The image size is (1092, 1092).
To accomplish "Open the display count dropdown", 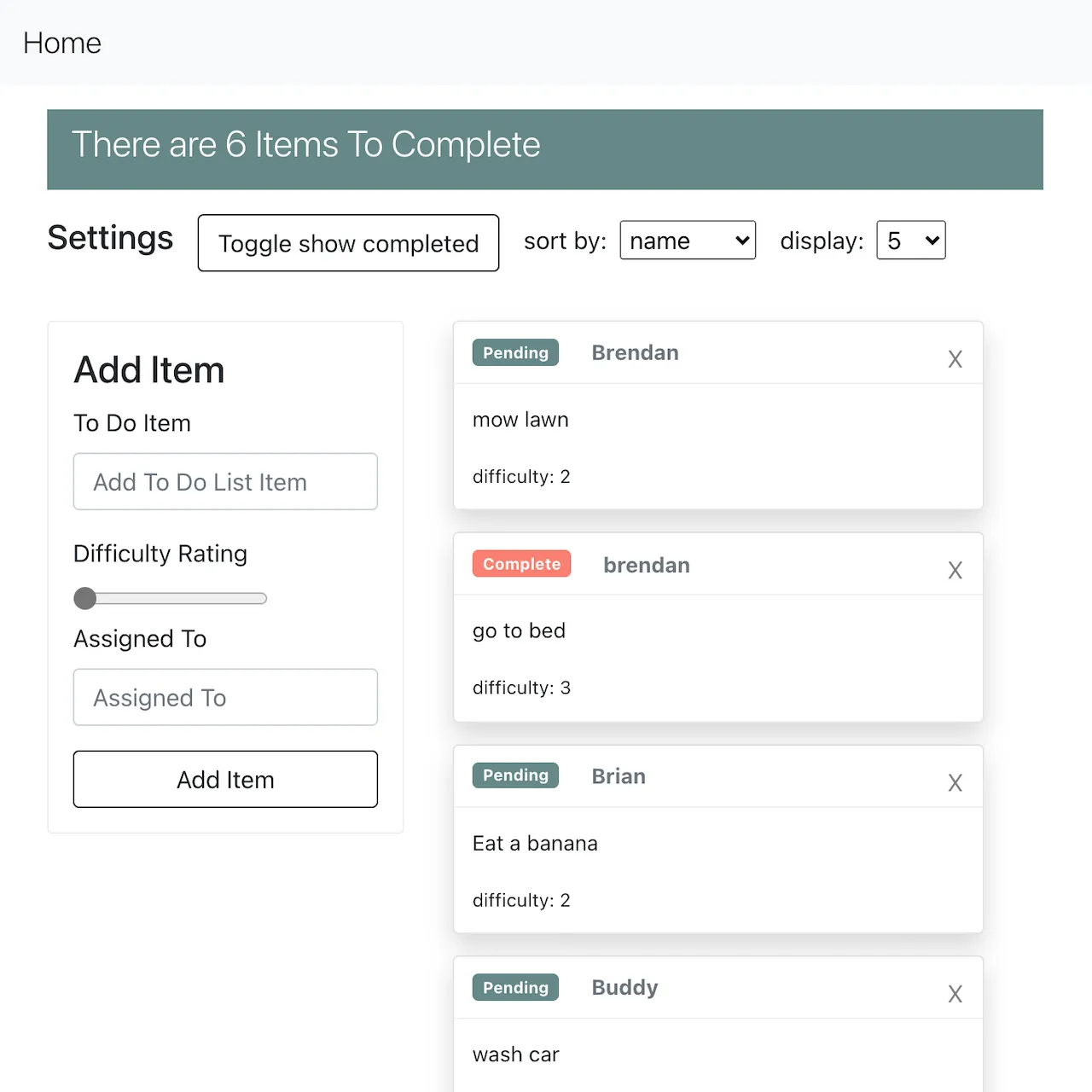I will tap(910, 240).
